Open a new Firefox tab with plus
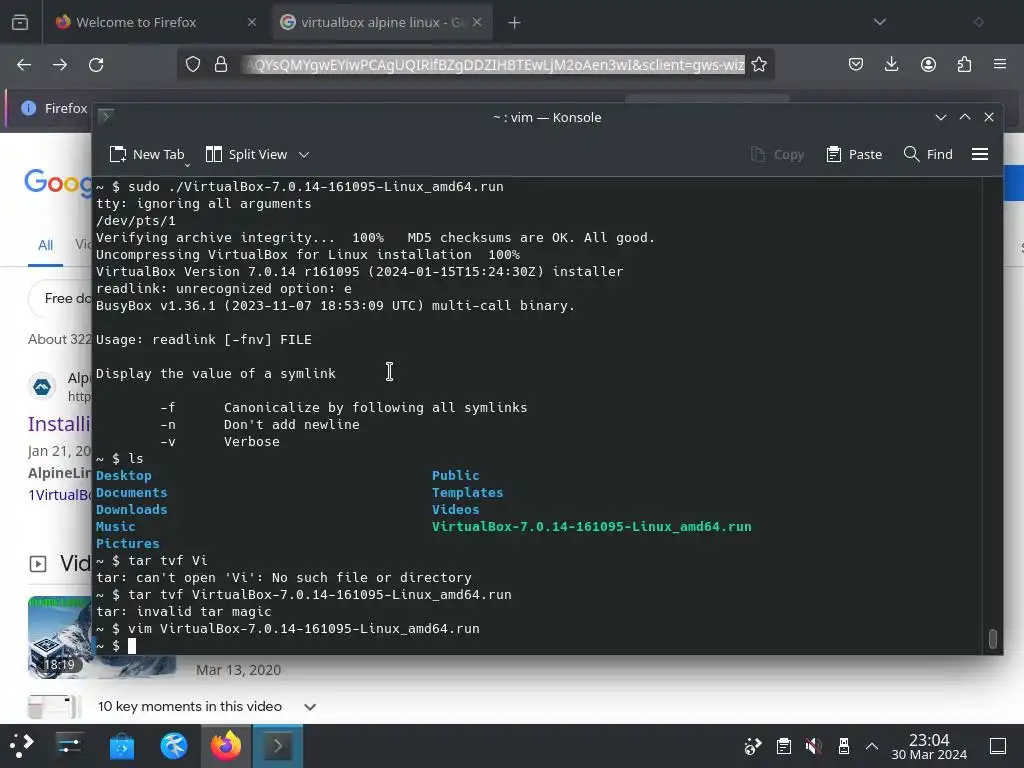Screen dimensions: 1024x768 [515, 23]
